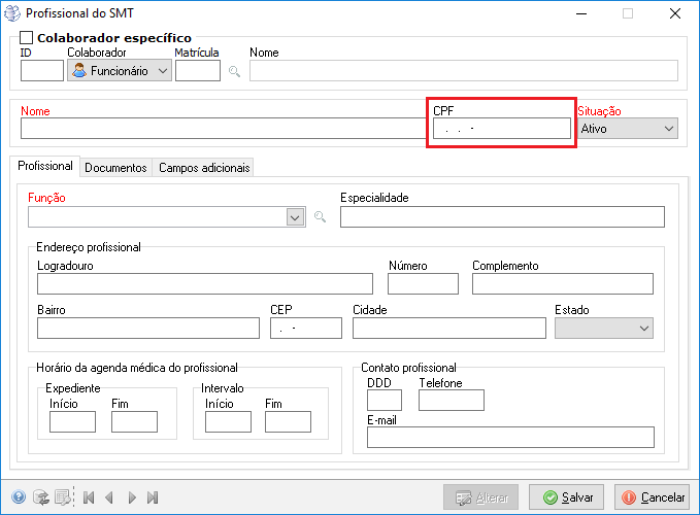Image resolution: width=700 pixels, height=515 pixels.
Task: Click the search magnifier next to Função
Action: click(x=320, y=217)
